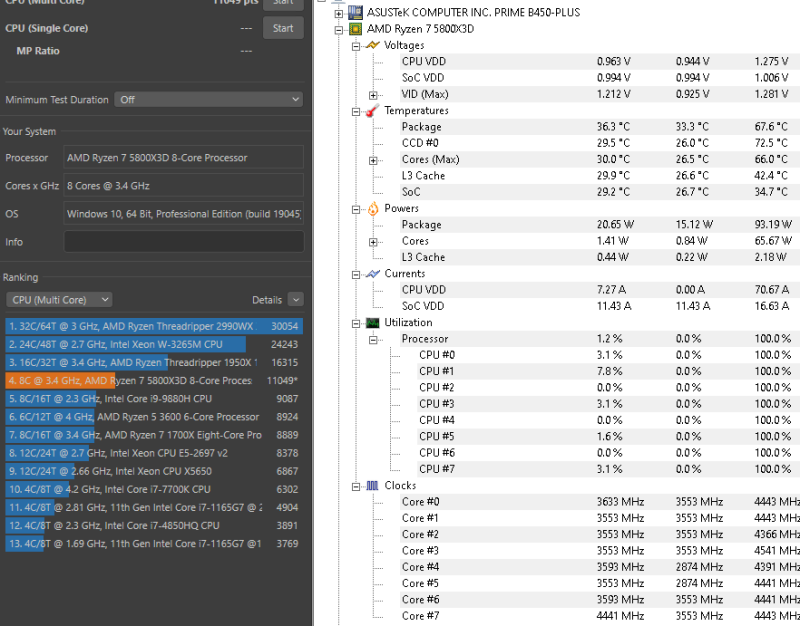The image size is (800, 626).
Task: Open the Details dropdown arrow
Action: 296,300
